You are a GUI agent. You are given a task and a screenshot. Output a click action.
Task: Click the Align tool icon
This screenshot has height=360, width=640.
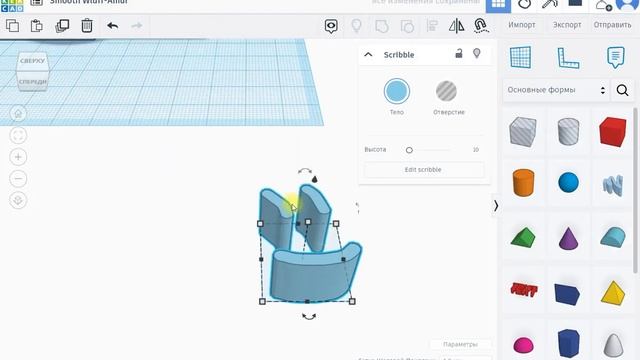pos(432,26)
